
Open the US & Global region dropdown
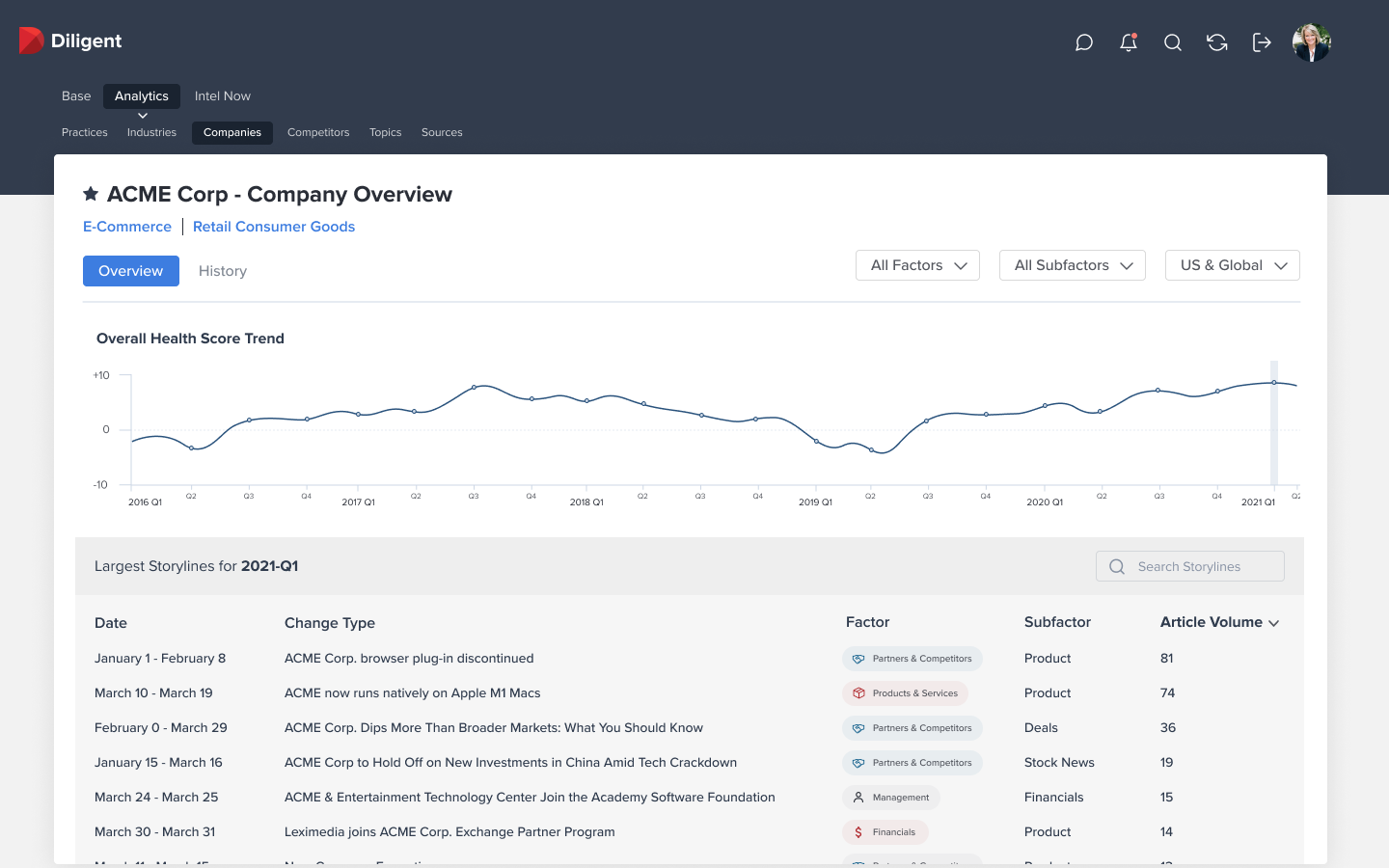coord(1232,265)
